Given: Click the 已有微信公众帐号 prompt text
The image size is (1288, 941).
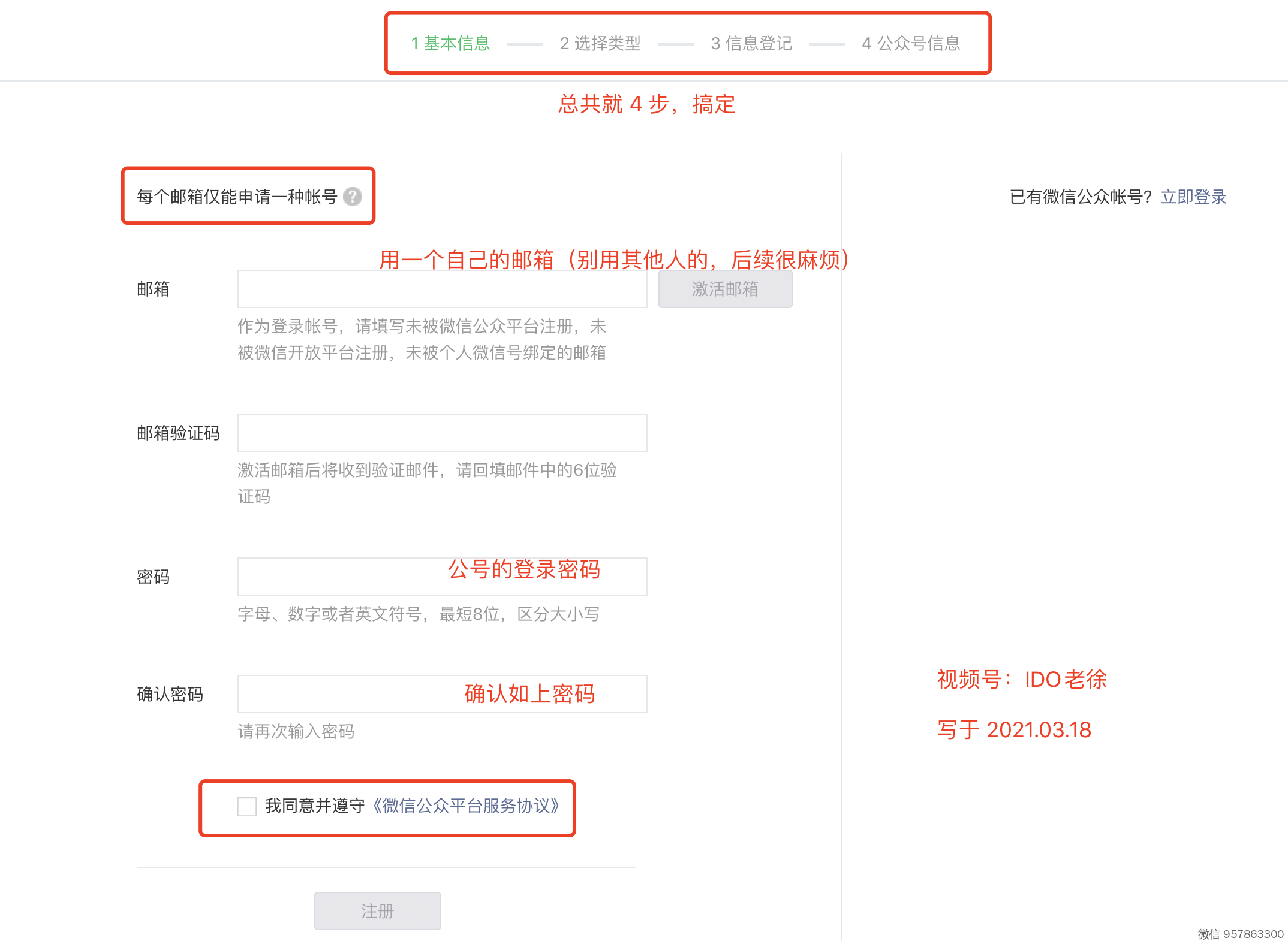Looking at the screenshot, I should coord(1079,197).
